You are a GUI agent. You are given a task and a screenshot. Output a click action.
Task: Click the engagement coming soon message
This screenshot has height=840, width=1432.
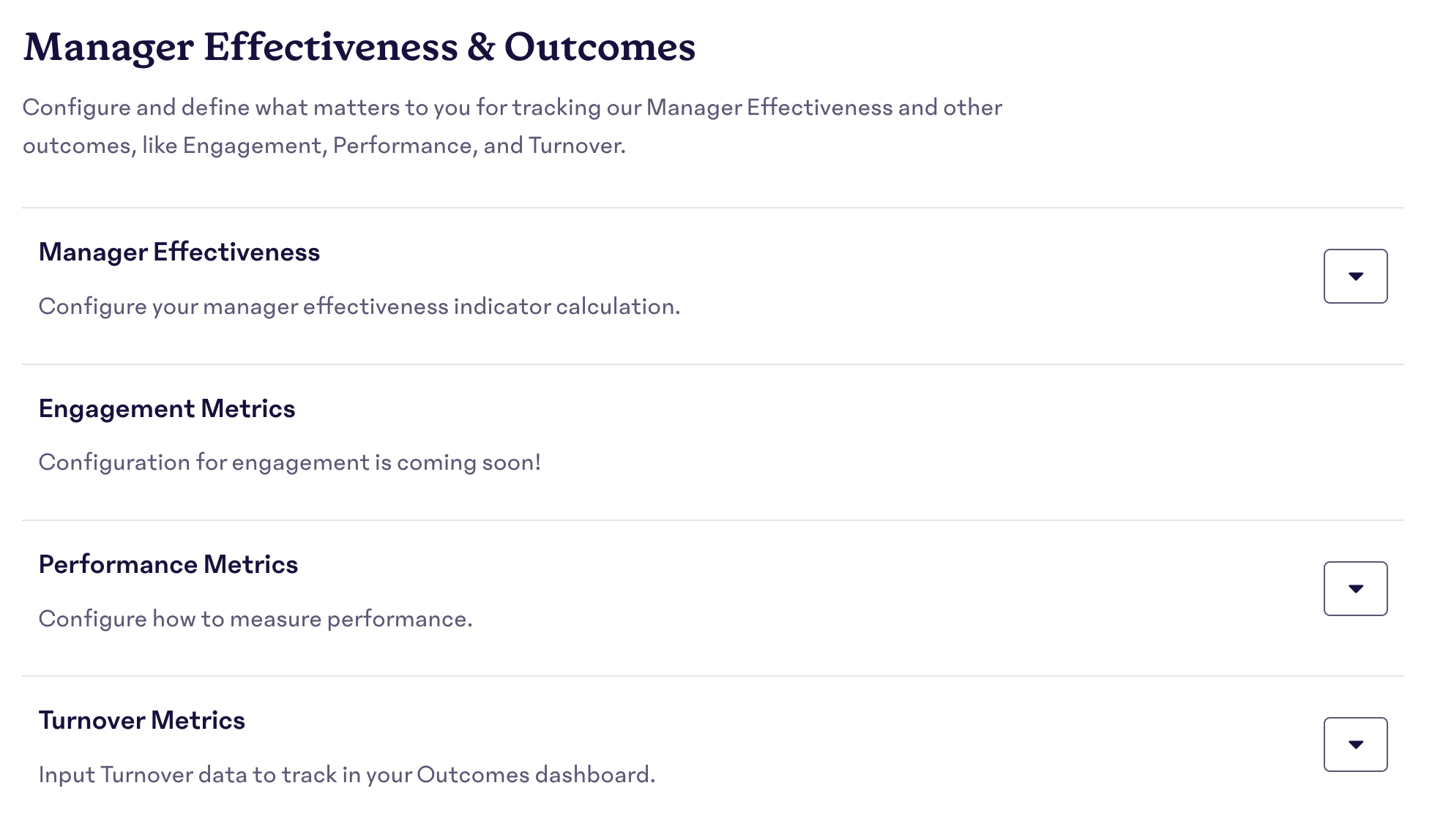(x=291, y=462)
